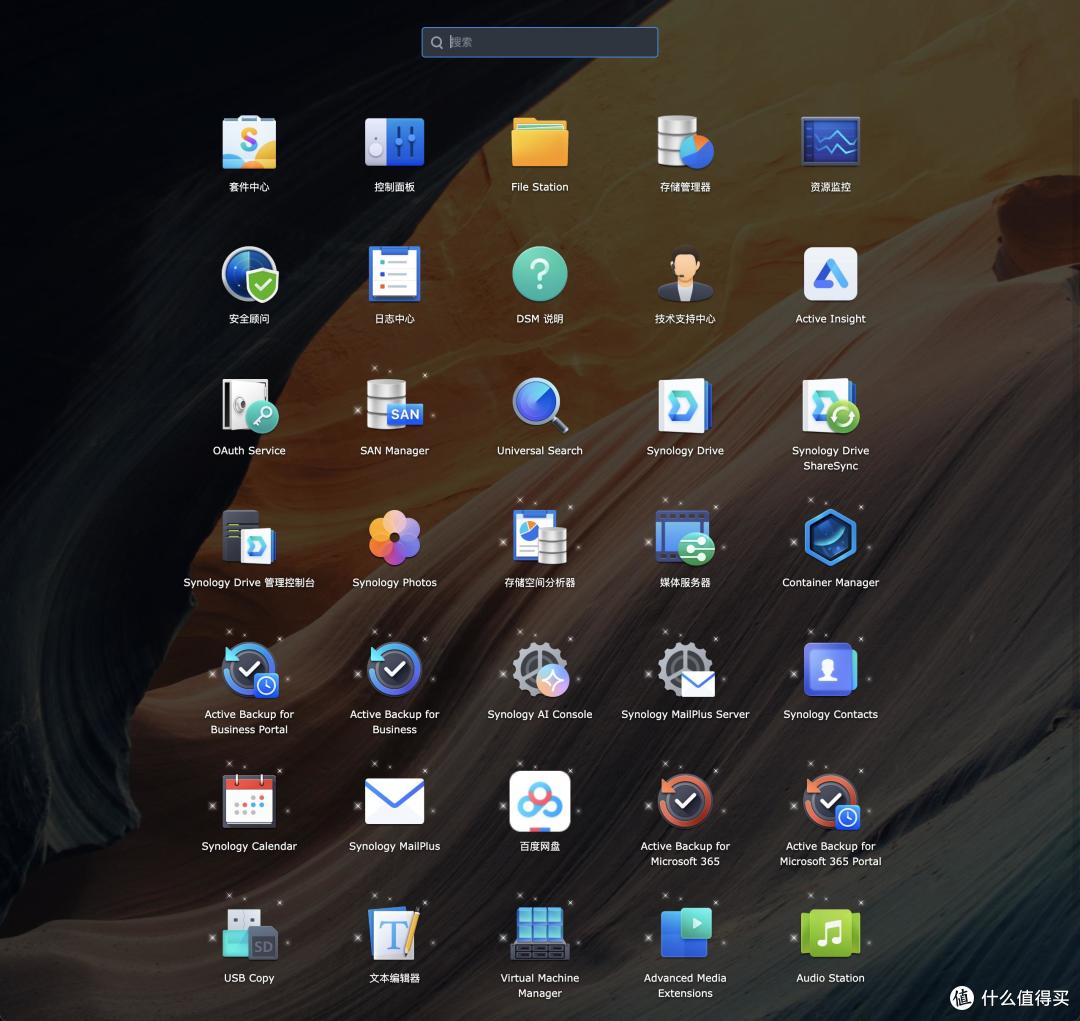This screenshot has height=1021, width=1080.
Task: Open Synology Drive 管理控制台
Action: (x=249, y=537)
